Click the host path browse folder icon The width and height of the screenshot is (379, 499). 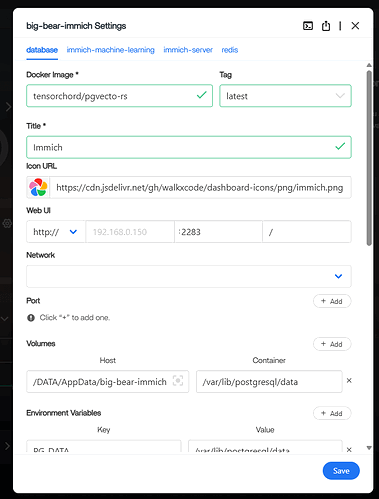(178, 381)
